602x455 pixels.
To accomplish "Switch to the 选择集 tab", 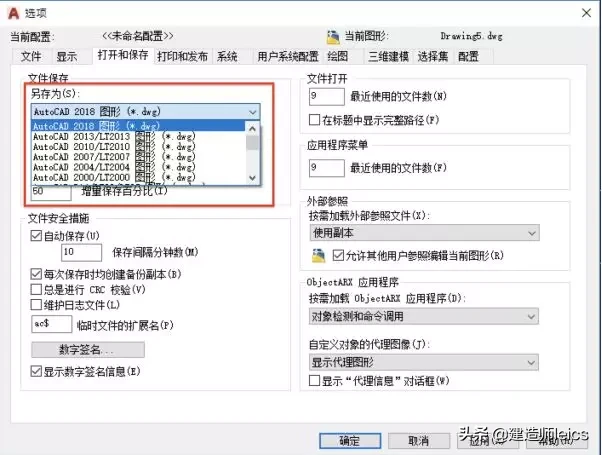I will coord(433,57).
